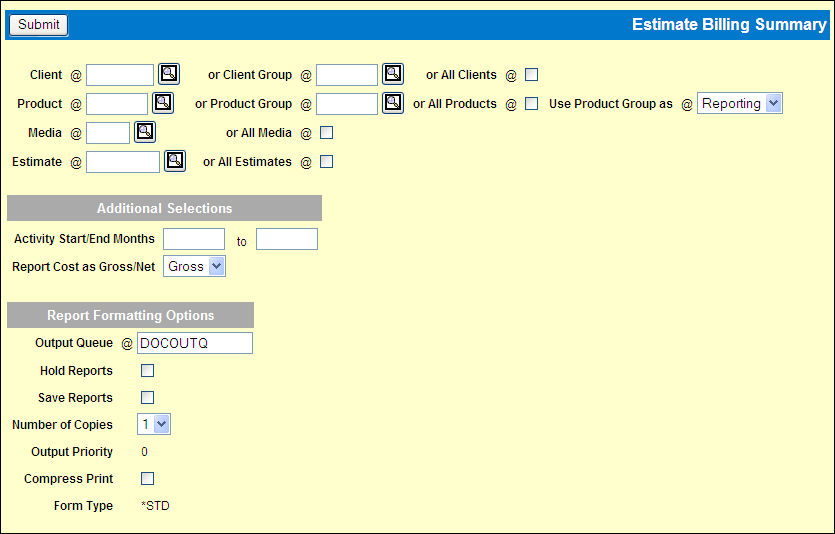Image resolution: width=835 pixels, height=534 pixels.
Task: Expand the Report Cost Gross/Net dropdown
Action: [195, 267]
